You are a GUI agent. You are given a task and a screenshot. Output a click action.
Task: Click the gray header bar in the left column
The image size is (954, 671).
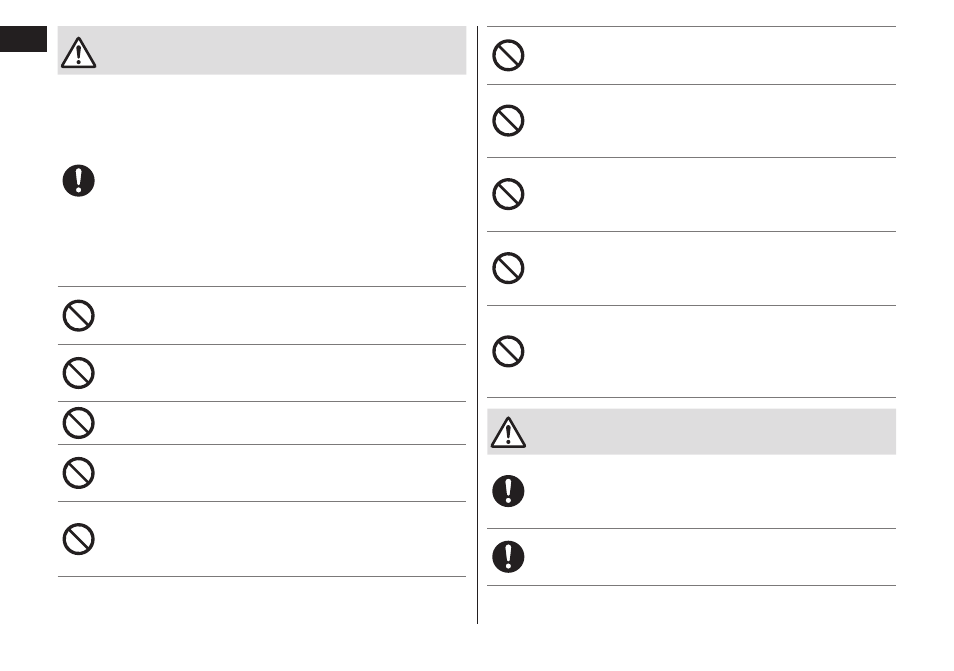[262, 50]
